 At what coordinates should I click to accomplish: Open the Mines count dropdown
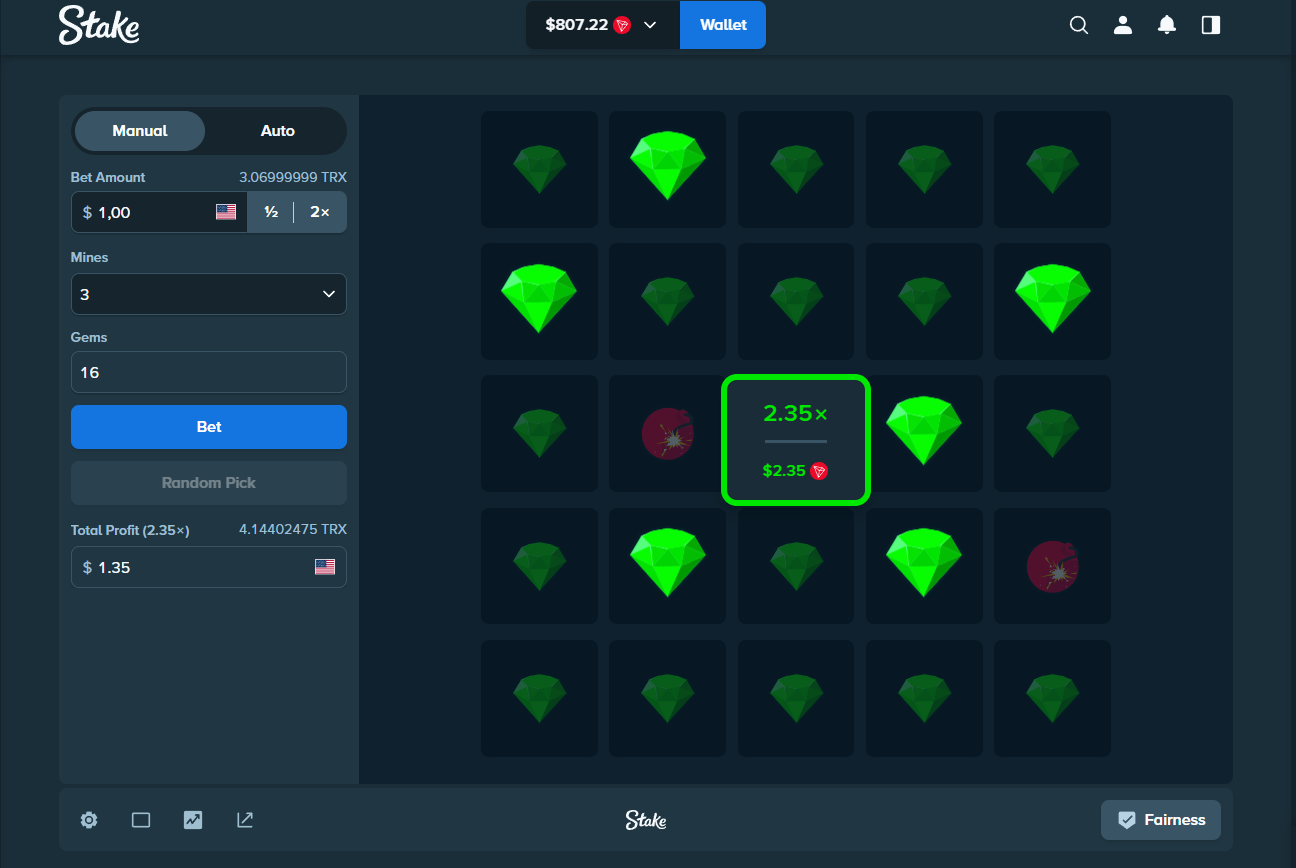(209, 294)
